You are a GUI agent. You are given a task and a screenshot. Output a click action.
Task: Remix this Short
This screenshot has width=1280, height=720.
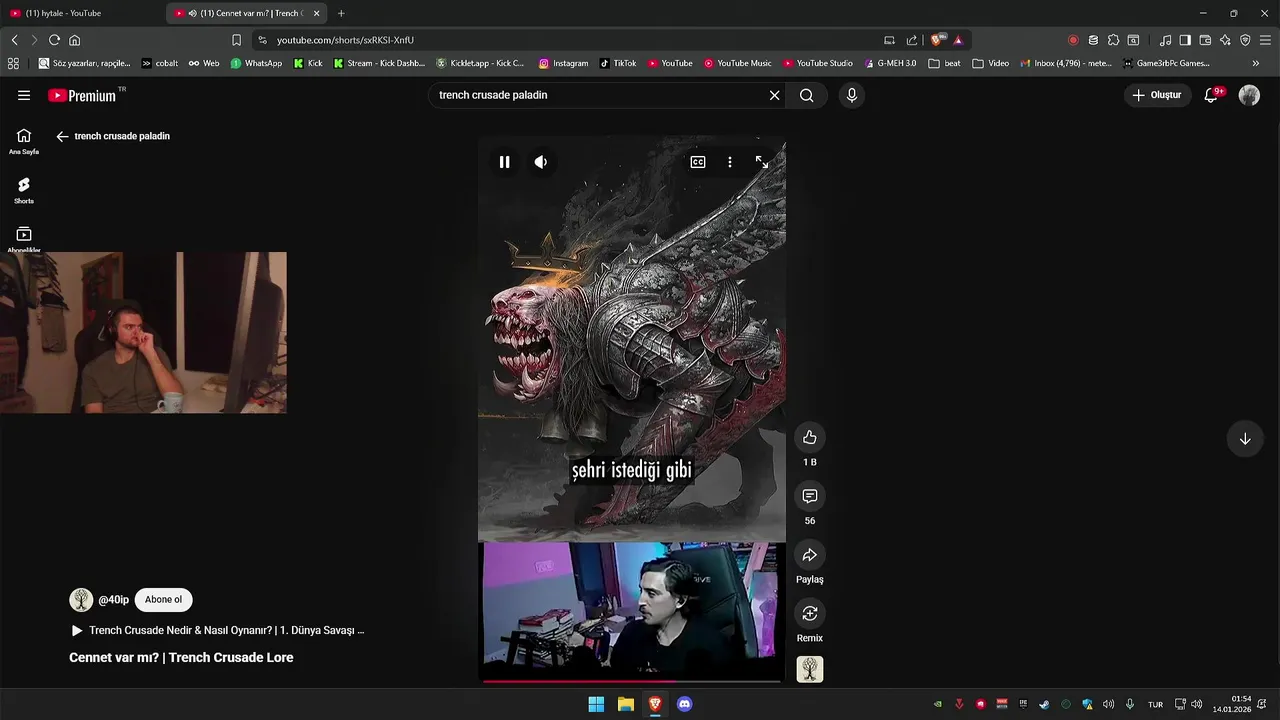pos(810,613)
